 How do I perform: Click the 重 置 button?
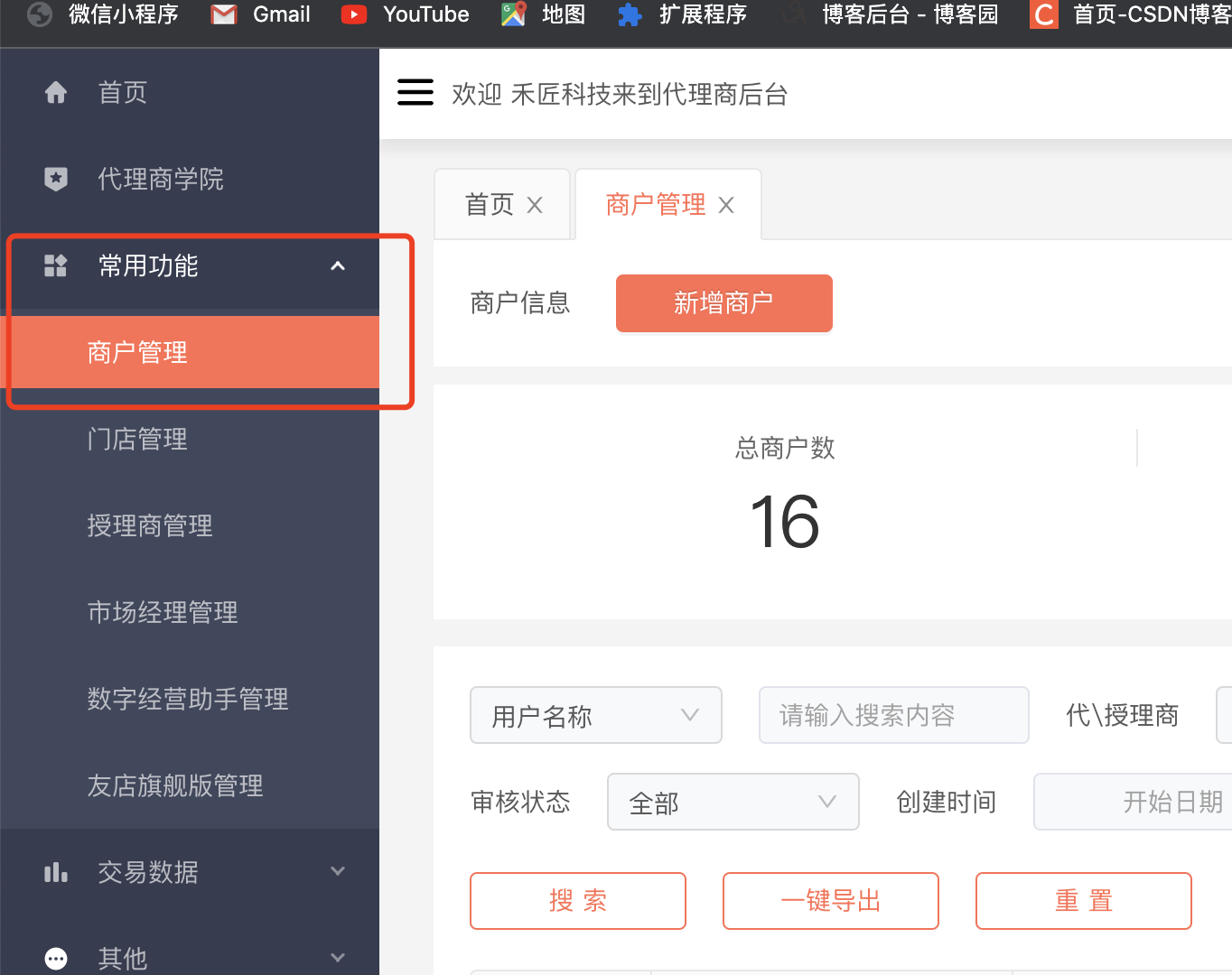coord(1084,901)
